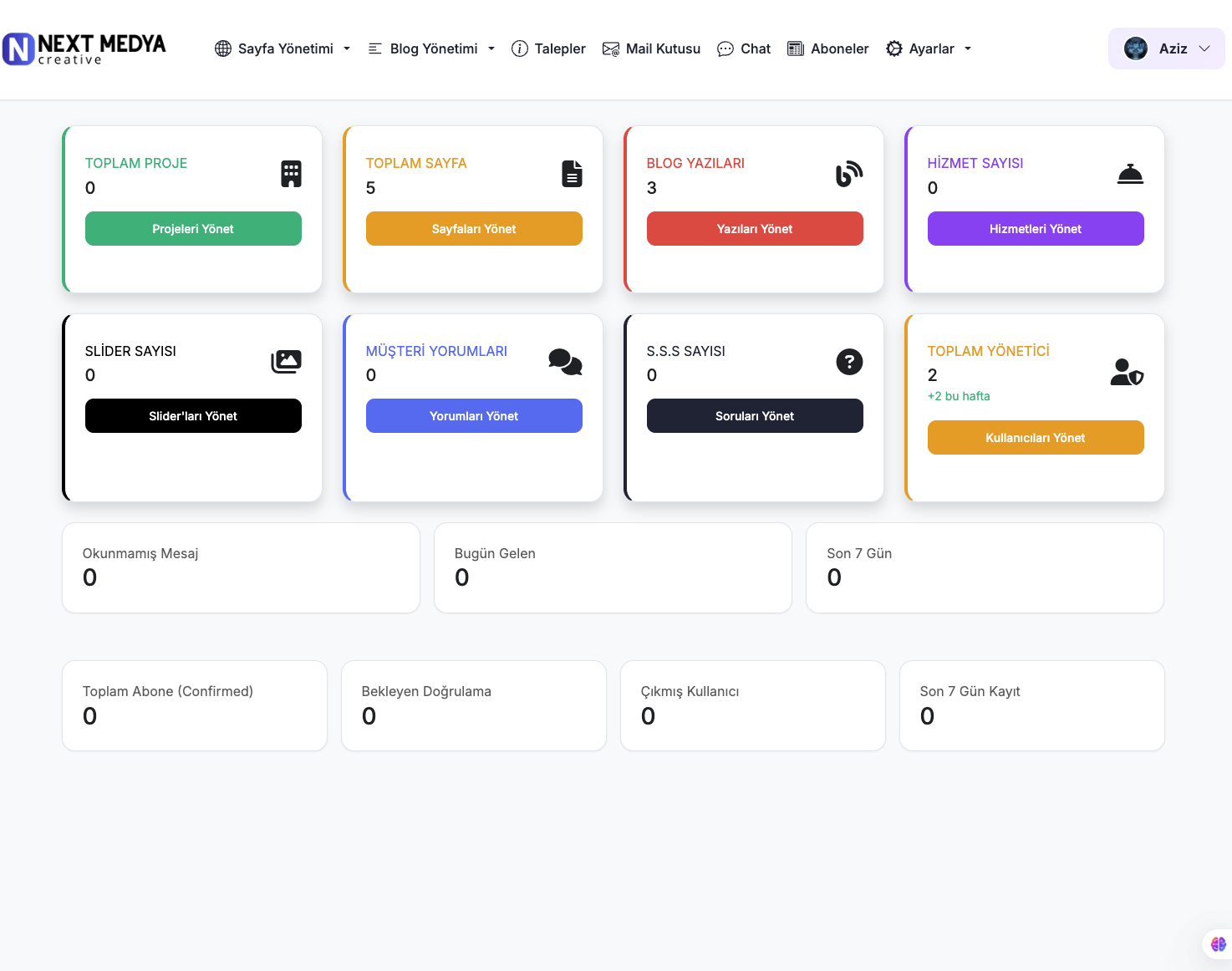Click the question mark icon in S.S.S card
Image resolution: width=1232 pixels, height=971 pixels.
(849, 362)
